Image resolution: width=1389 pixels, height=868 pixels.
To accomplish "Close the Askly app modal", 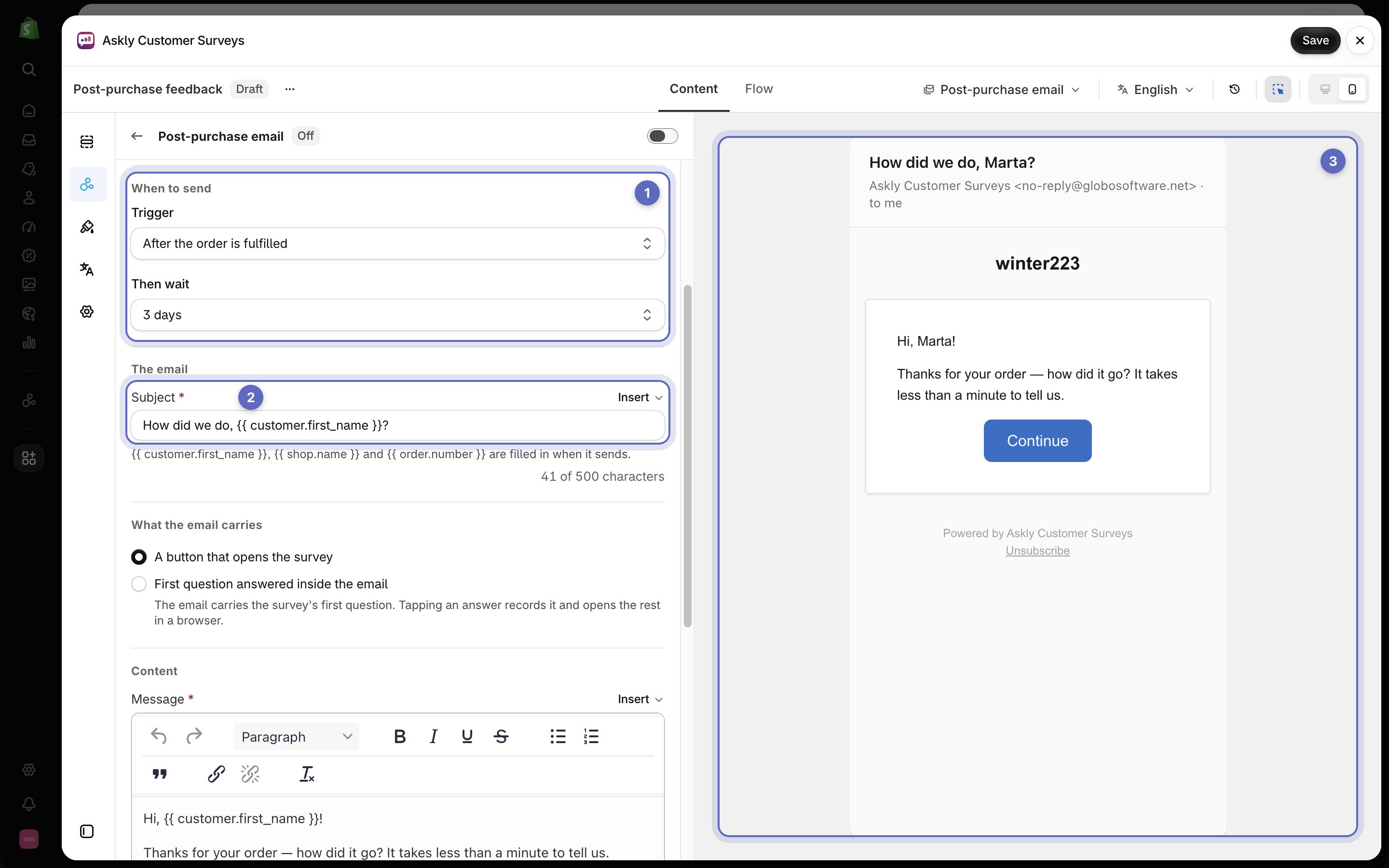I will click(1359, 40).
